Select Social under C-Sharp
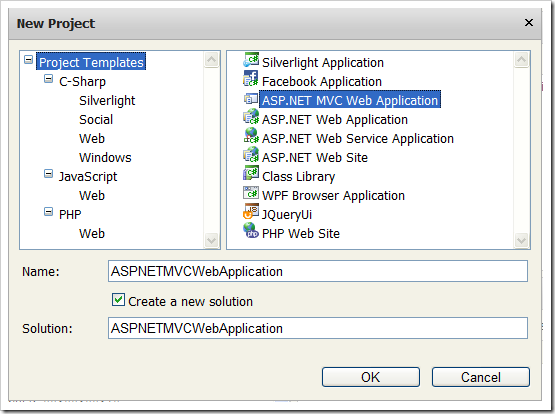555x414 pixels. 96,120
